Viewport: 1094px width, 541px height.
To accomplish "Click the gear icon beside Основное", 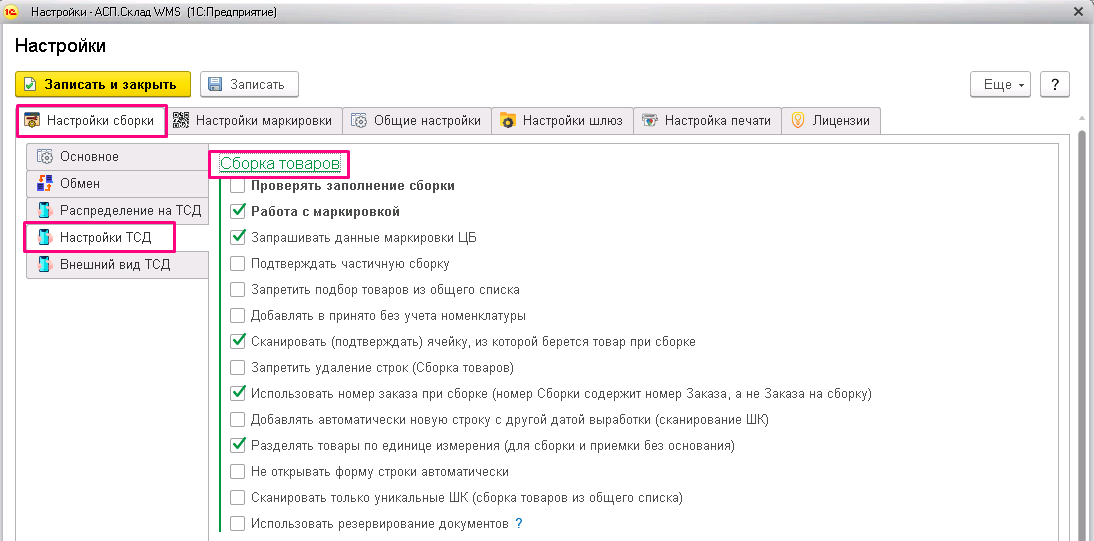I will point(45,156).
